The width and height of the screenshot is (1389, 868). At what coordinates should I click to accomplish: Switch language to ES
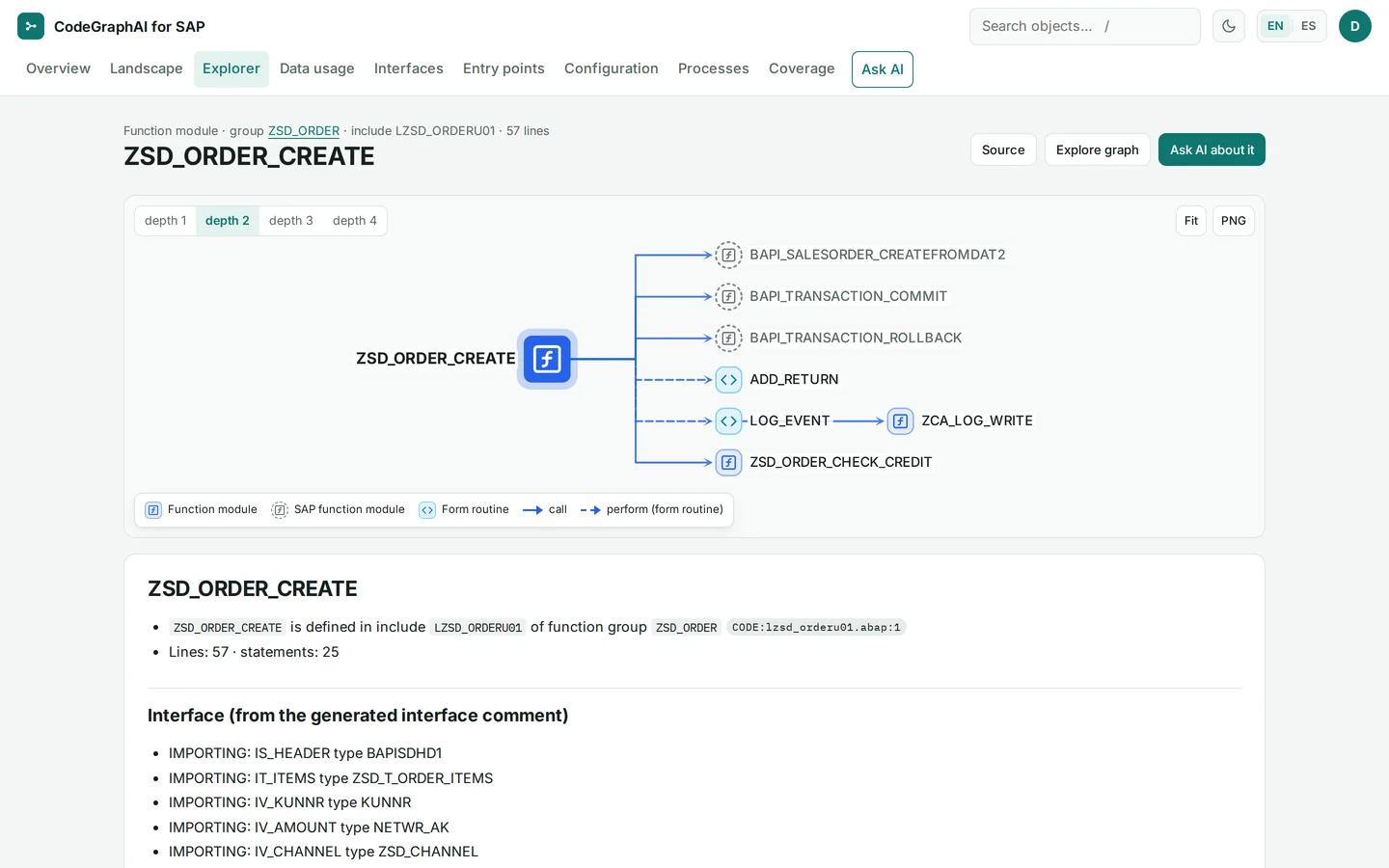(x=1308, y=26)
